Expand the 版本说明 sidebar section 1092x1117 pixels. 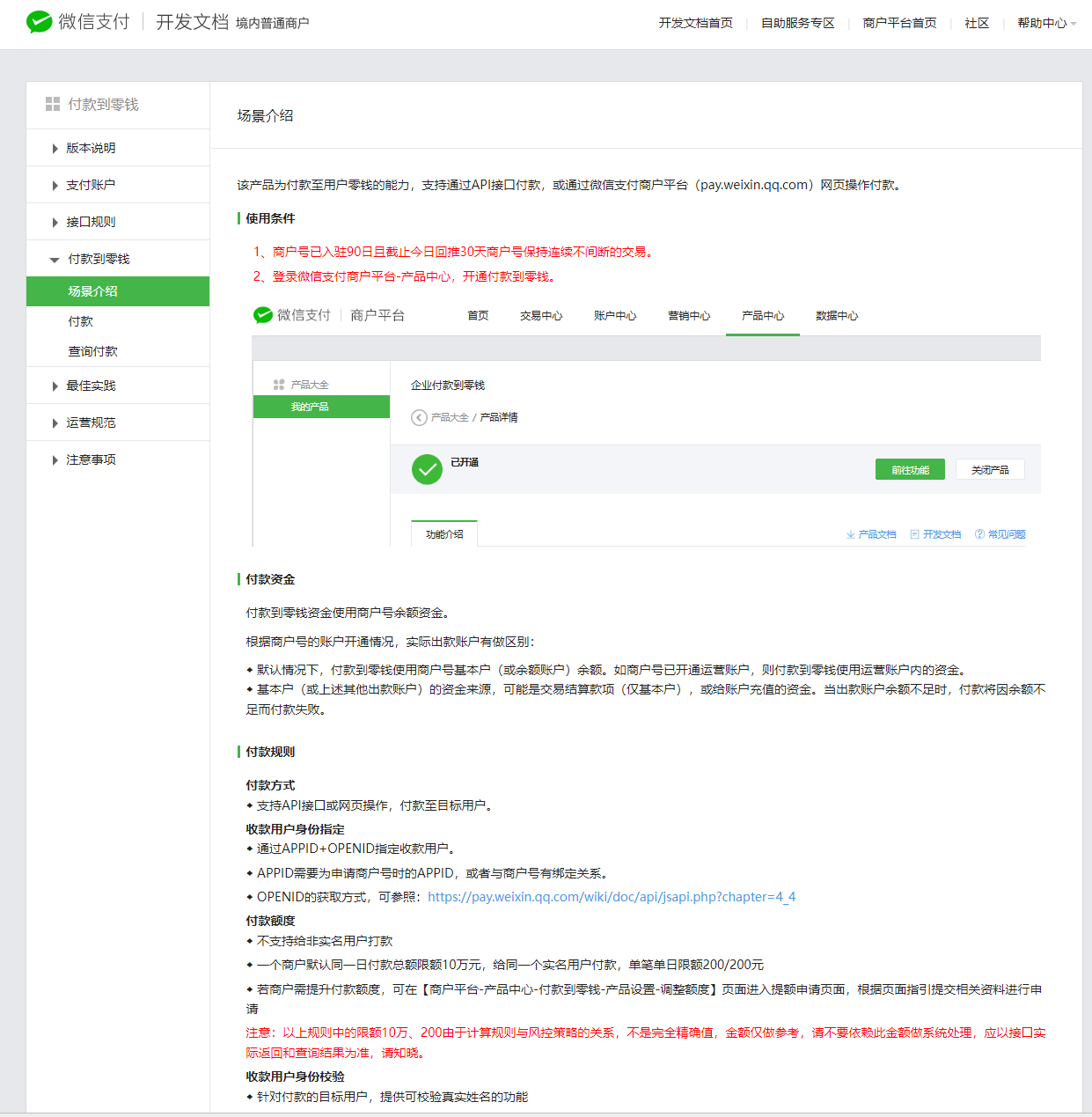(x=118, y=148)
